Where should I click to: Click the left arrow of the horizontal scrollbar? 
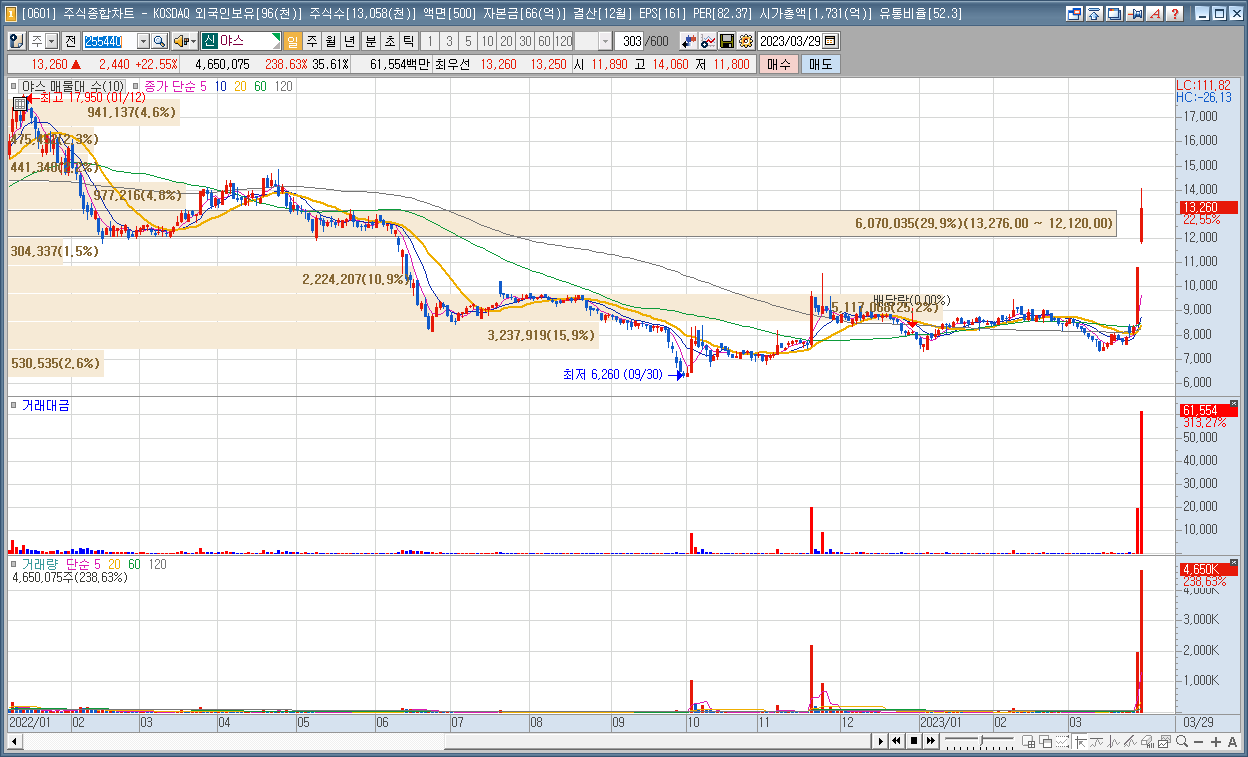(14, 741)
